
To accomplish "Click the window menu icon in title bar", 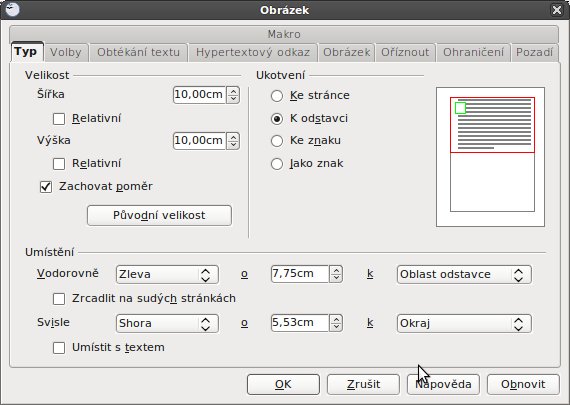I will point(12,9).
